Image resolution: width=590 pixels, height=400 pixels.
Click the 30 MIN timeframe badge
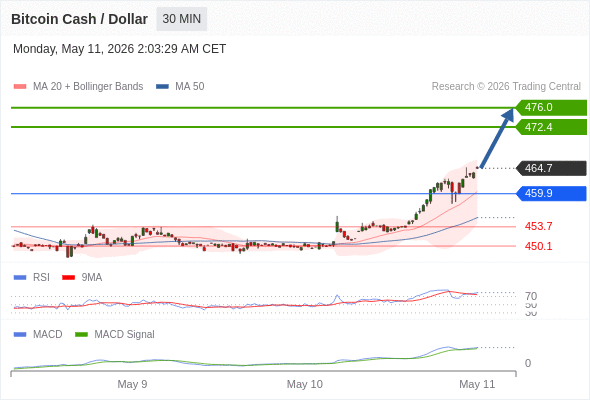click(181, 19)
